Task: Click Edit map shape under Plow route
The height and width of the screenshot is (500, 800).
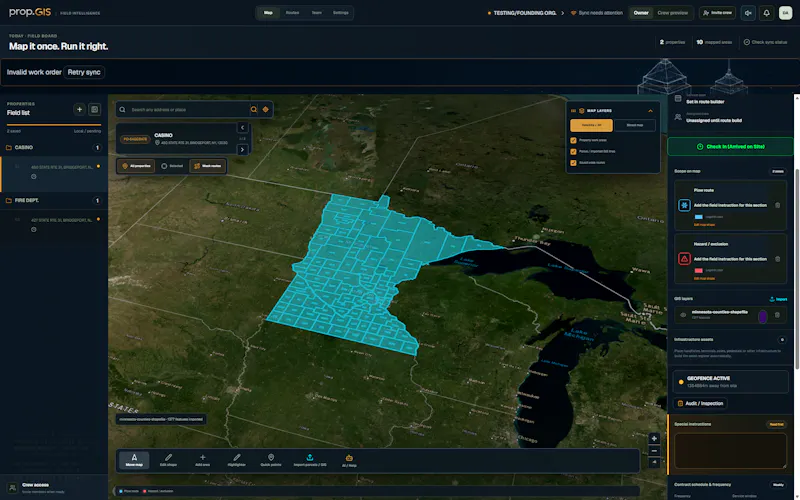Action: click(704, 224)
